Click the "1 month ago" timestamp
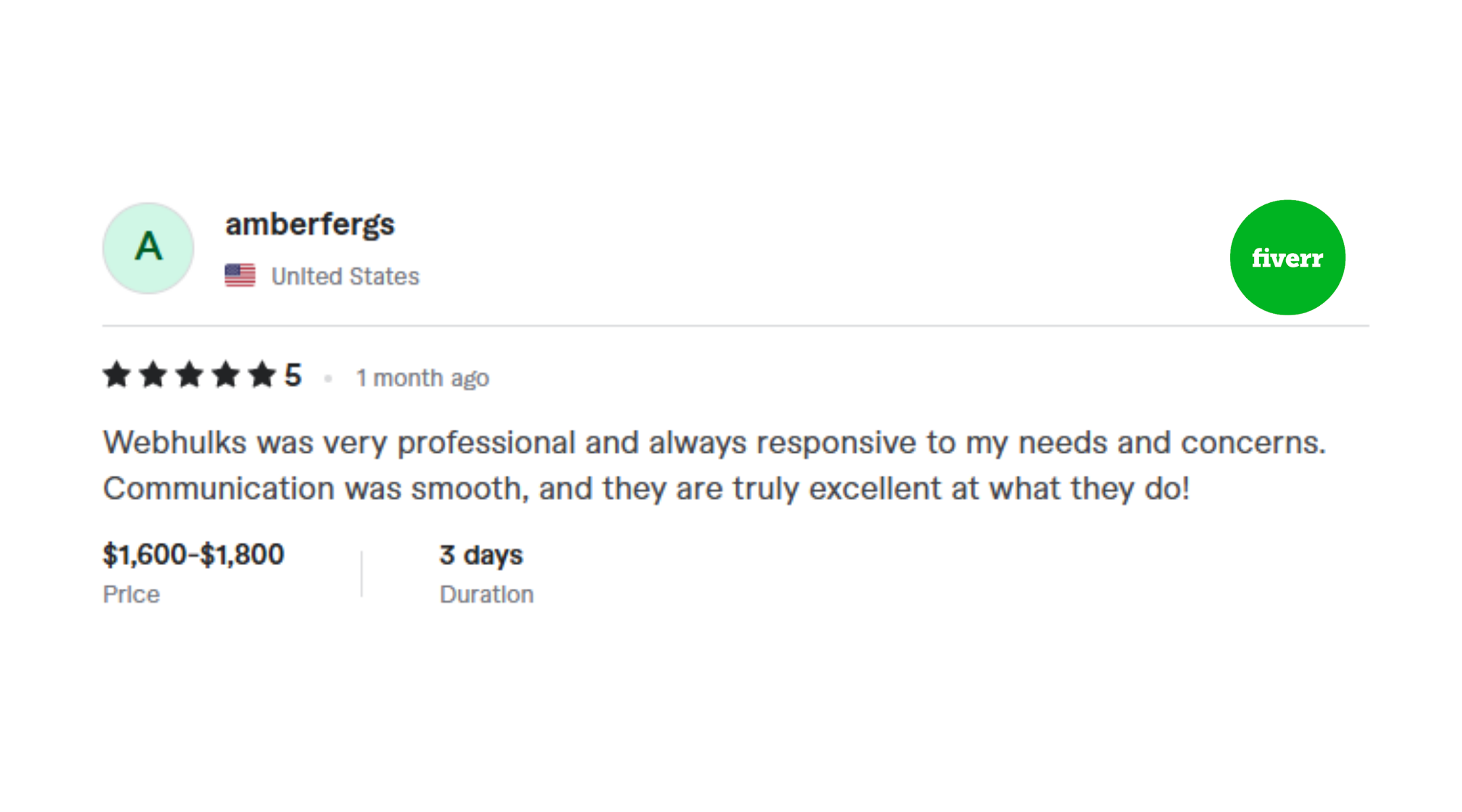Image resolution: width=1462 pixels, height=812 pixels. click(422, 378)
